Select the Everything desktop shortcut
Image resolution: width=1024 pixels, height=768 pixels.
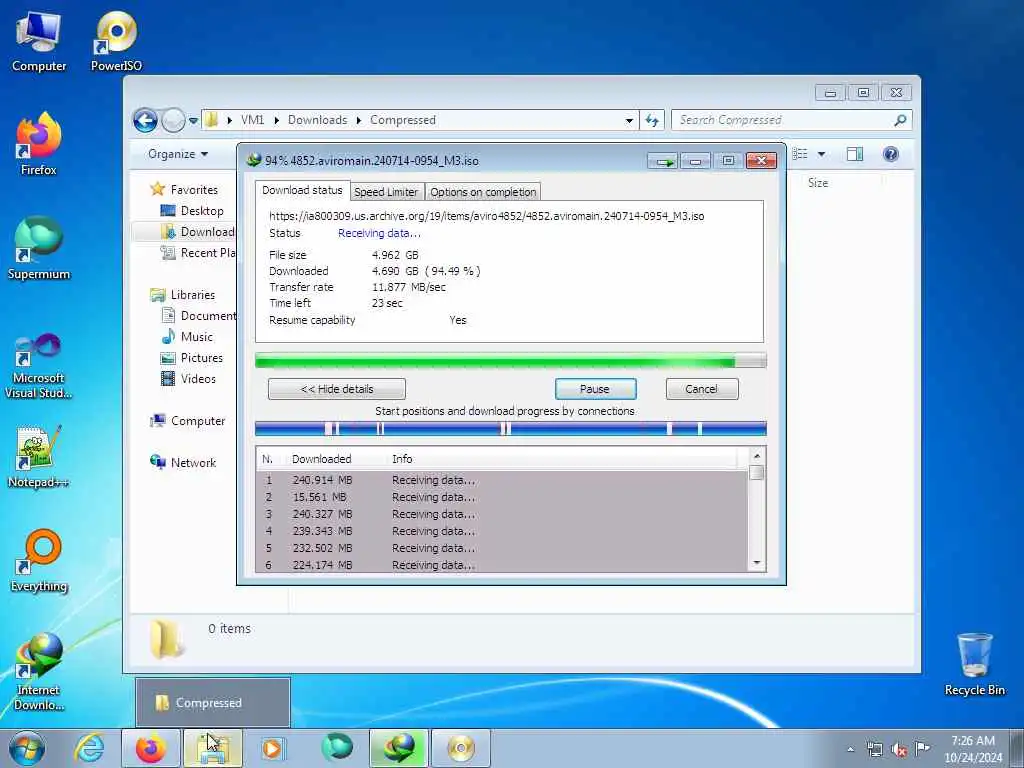[39, 560]
